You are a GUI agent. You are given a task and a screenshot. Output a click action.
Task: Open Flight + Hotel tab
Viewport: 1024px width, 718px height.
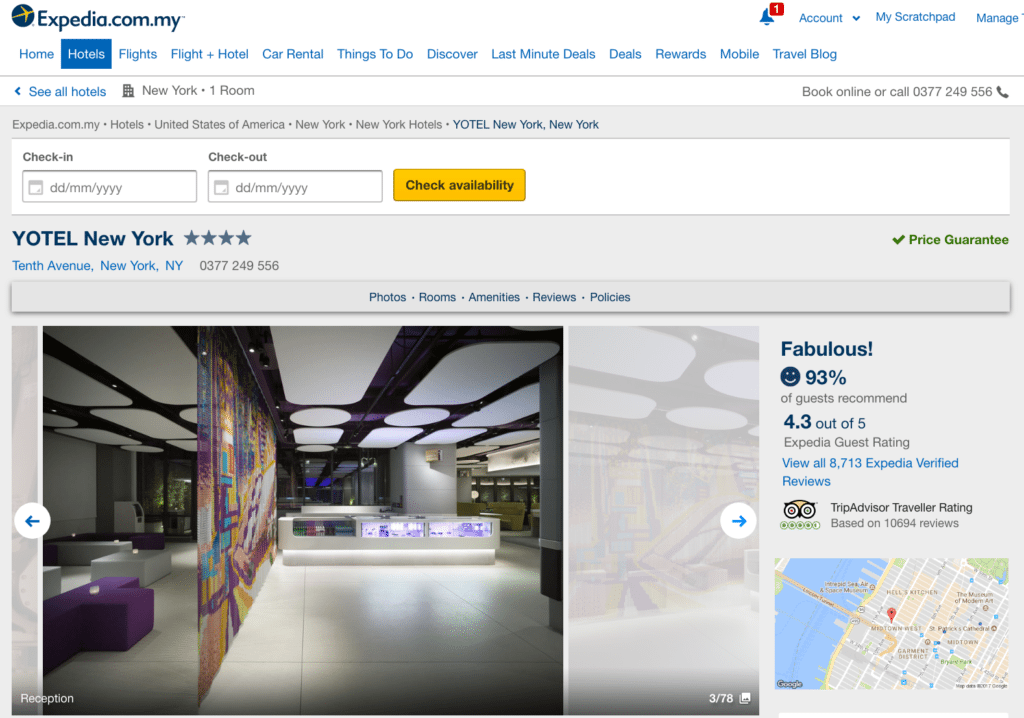[x=210, y=54]
